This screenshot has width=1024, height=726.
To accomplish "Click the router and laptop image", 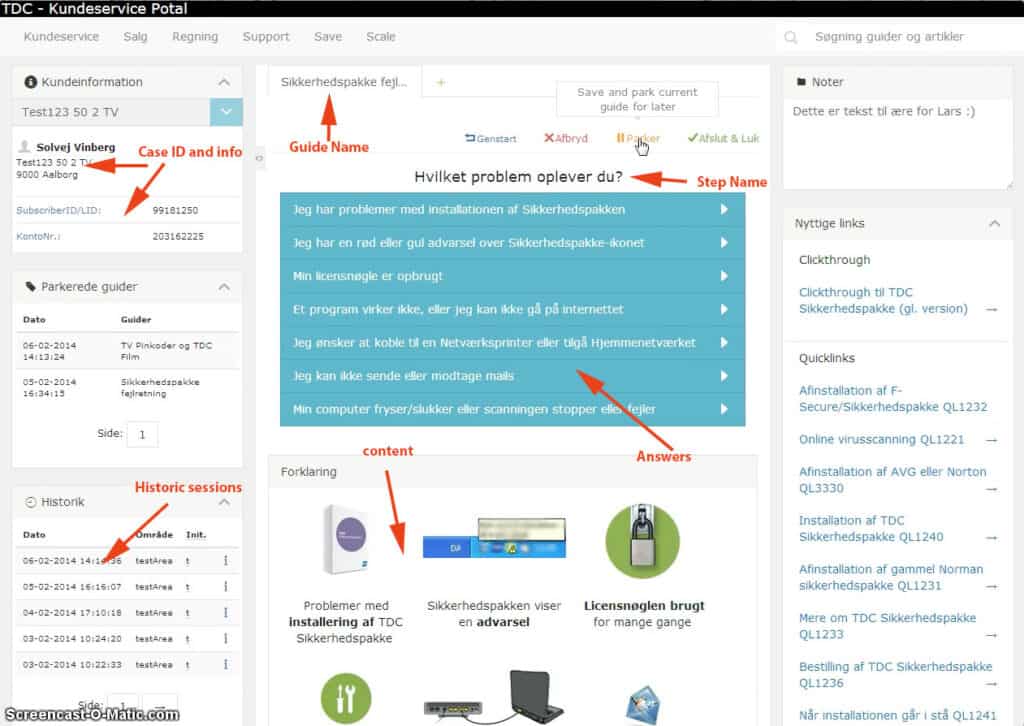I will point(493,697).
